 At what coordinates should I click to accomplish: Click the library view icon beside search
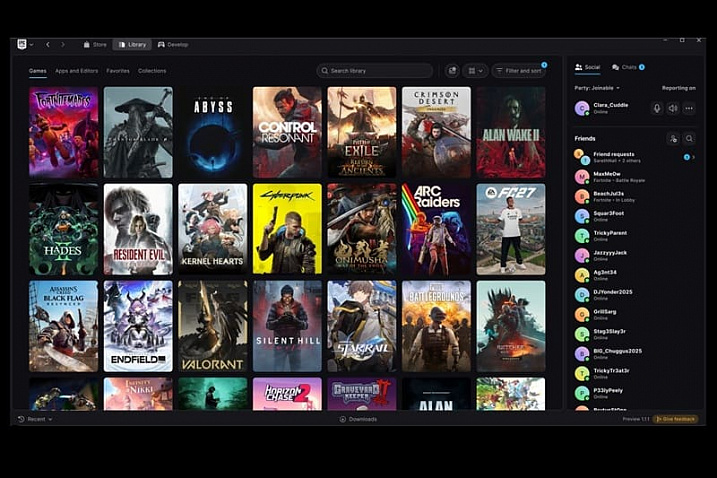(452, 71)
